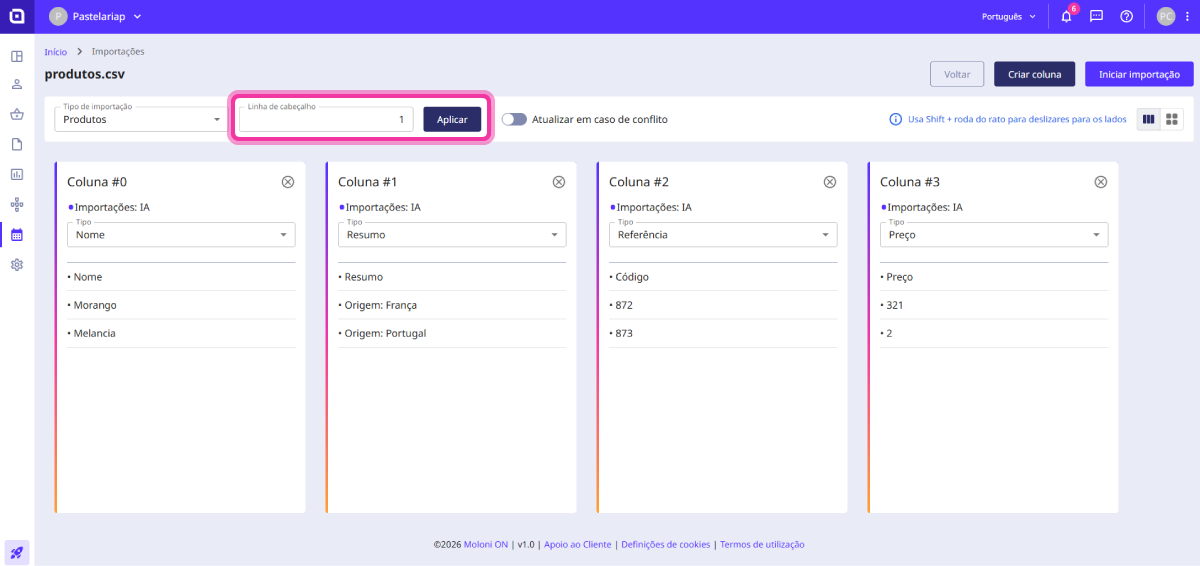Click the Coluna #3 card heading
Image resolution: width=1200 pixels, height=566 pixels.
[910, 182]
